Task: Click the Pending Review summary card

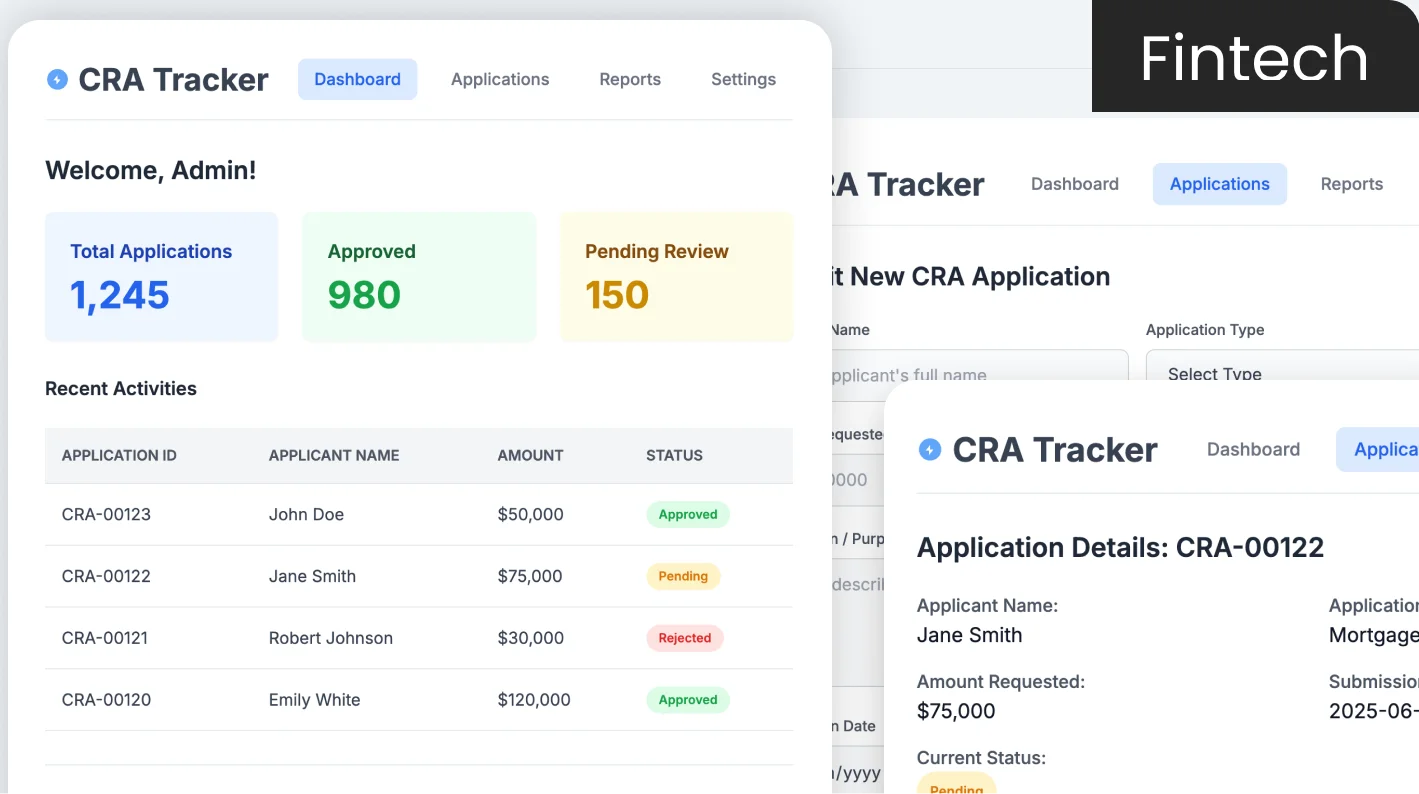Action: coord(676,276)
